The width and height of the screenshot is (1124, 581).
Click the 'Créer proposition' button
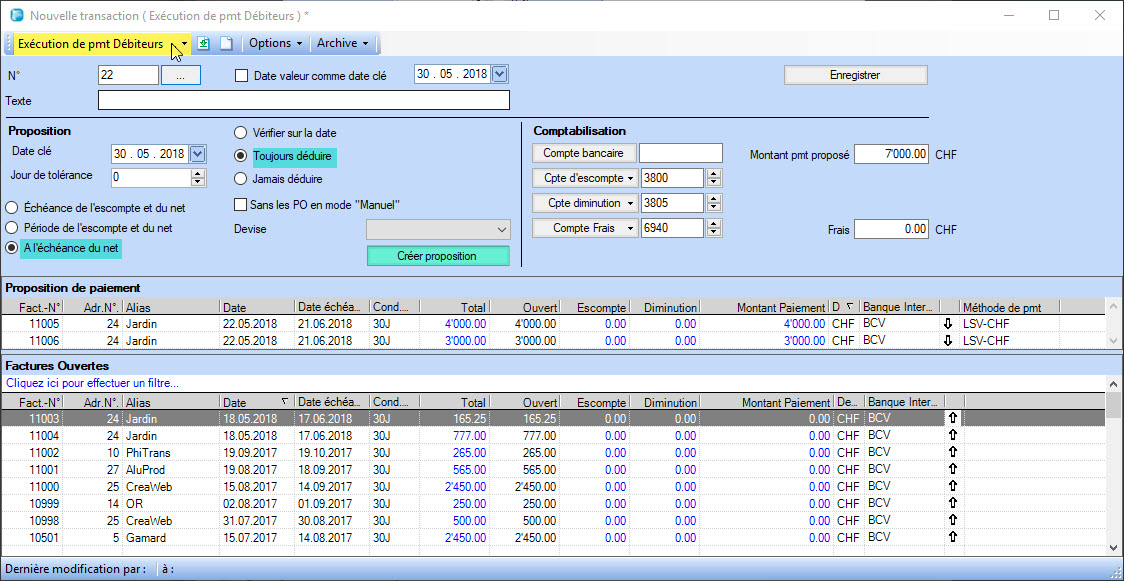[x=438, y=256]
